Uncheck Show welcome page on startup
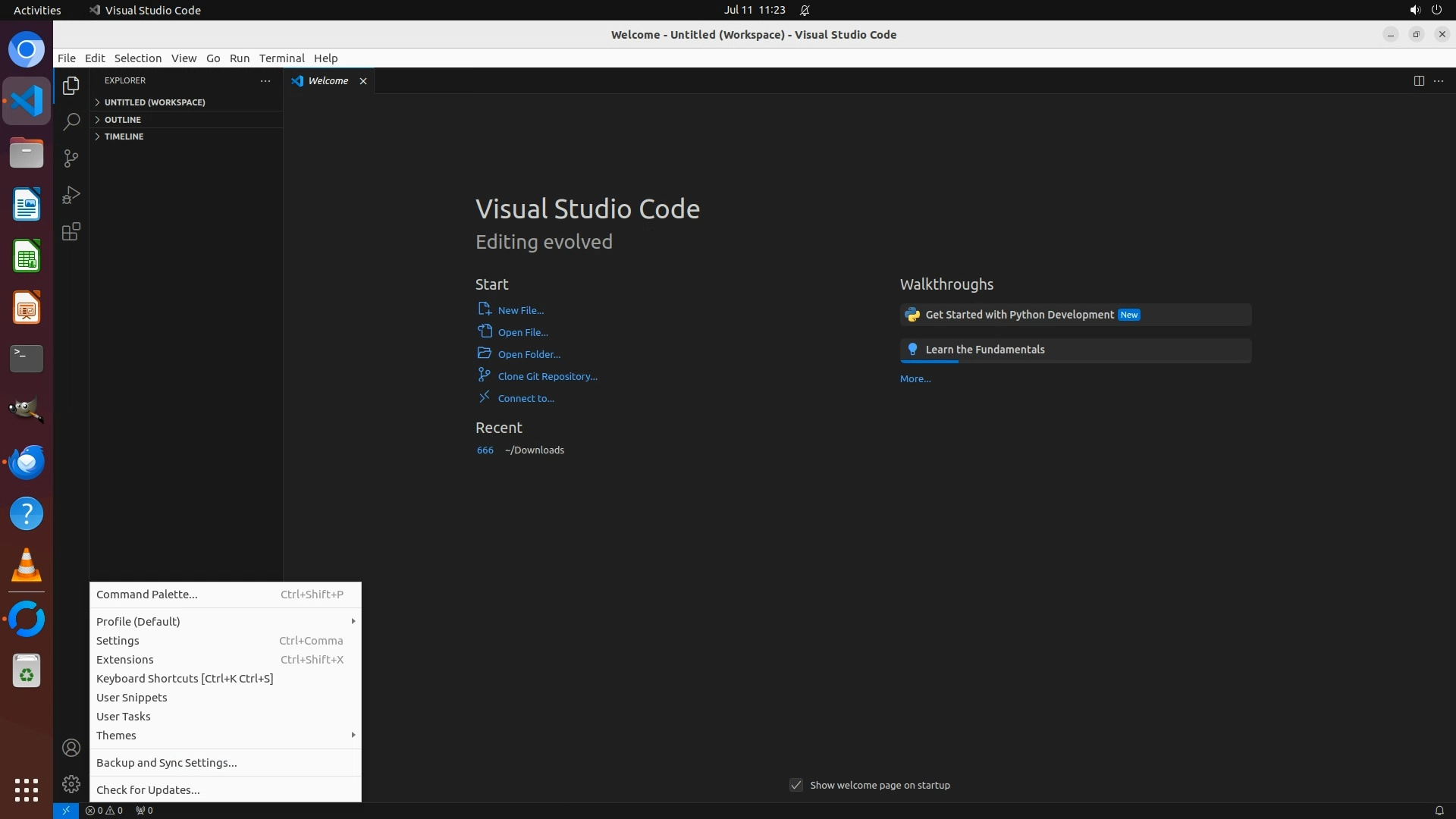 pos(796,786)
